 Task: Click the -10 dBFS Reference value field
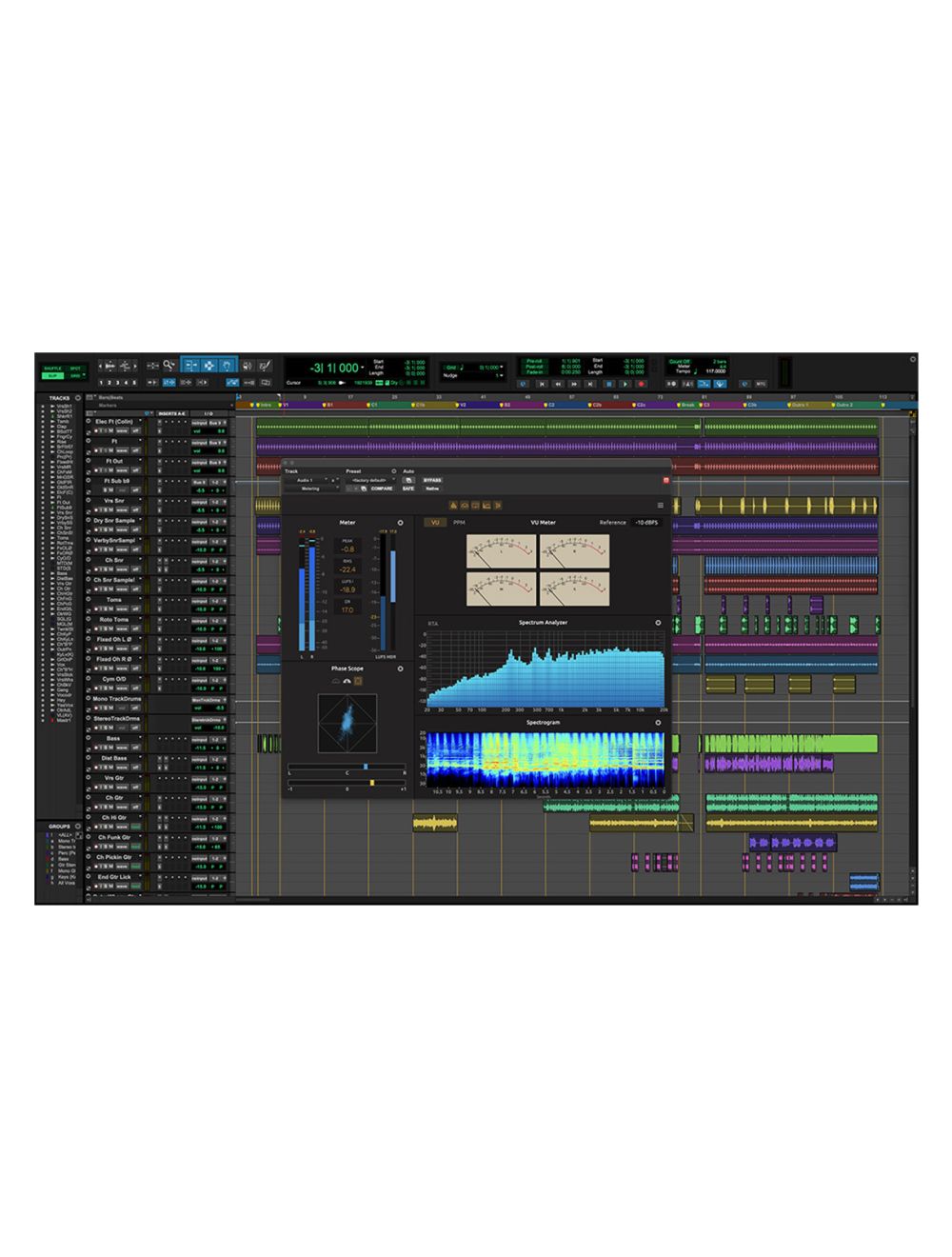645,521
